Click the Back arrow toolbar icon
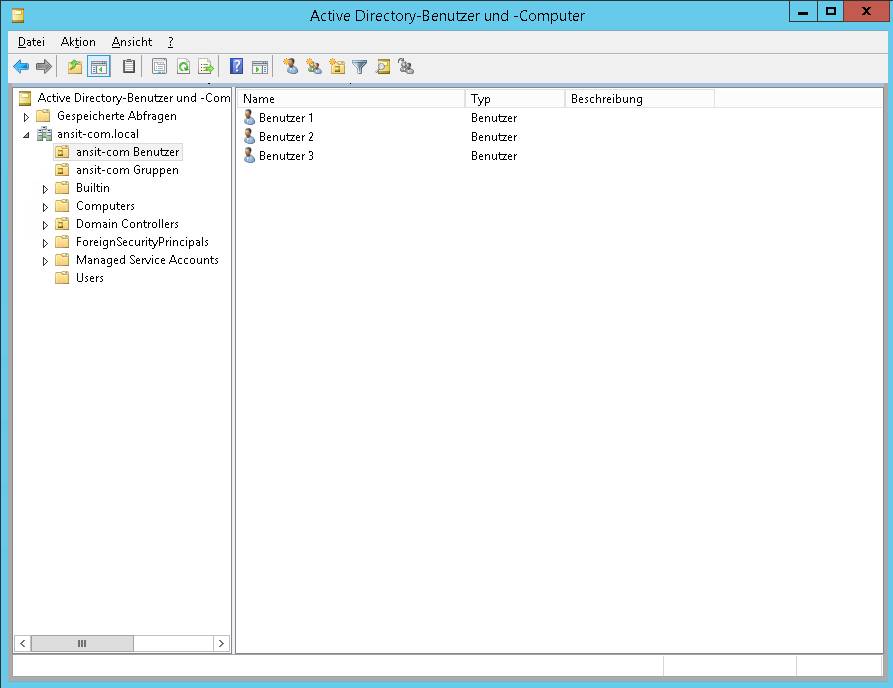893x688 pixels. coord(21,67)
